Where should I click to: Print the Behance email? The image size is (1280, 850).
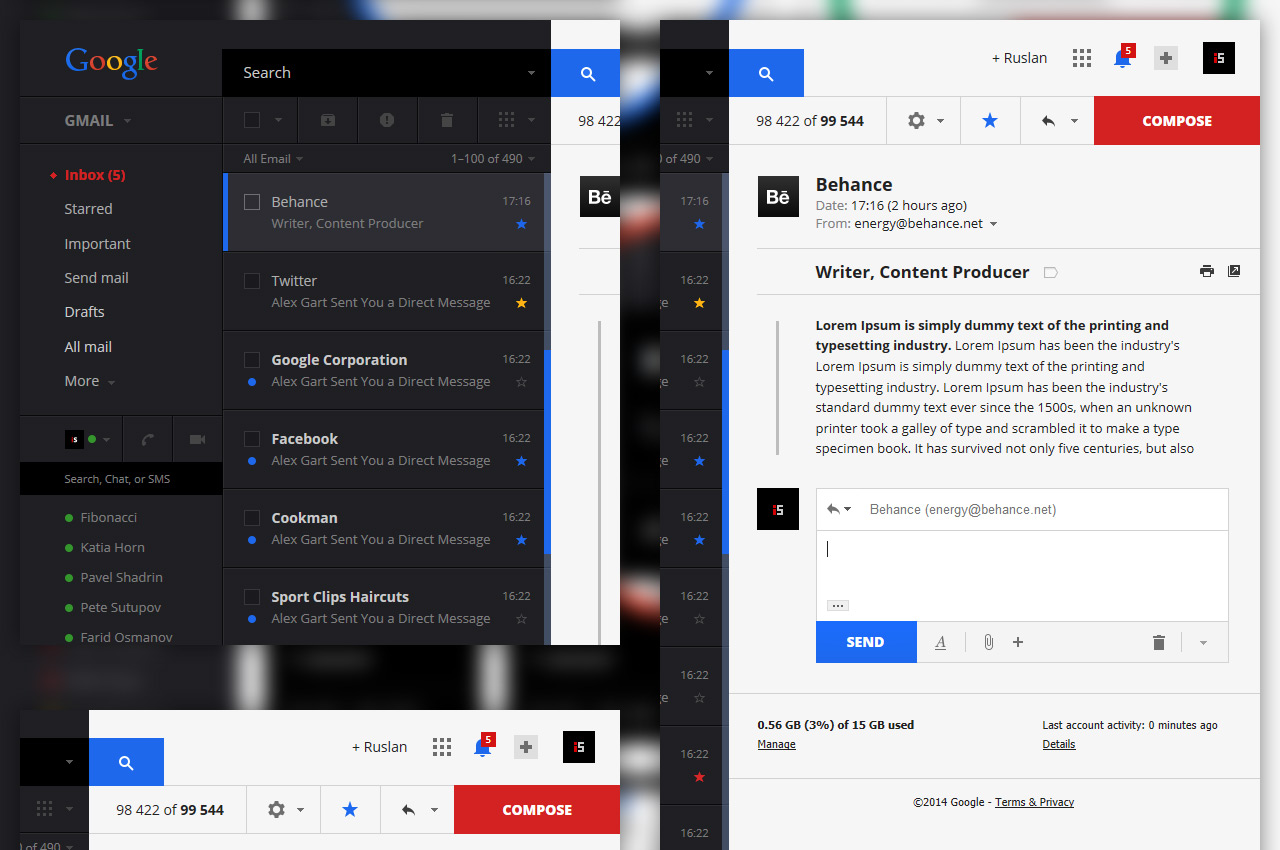tap(1207, 271)
